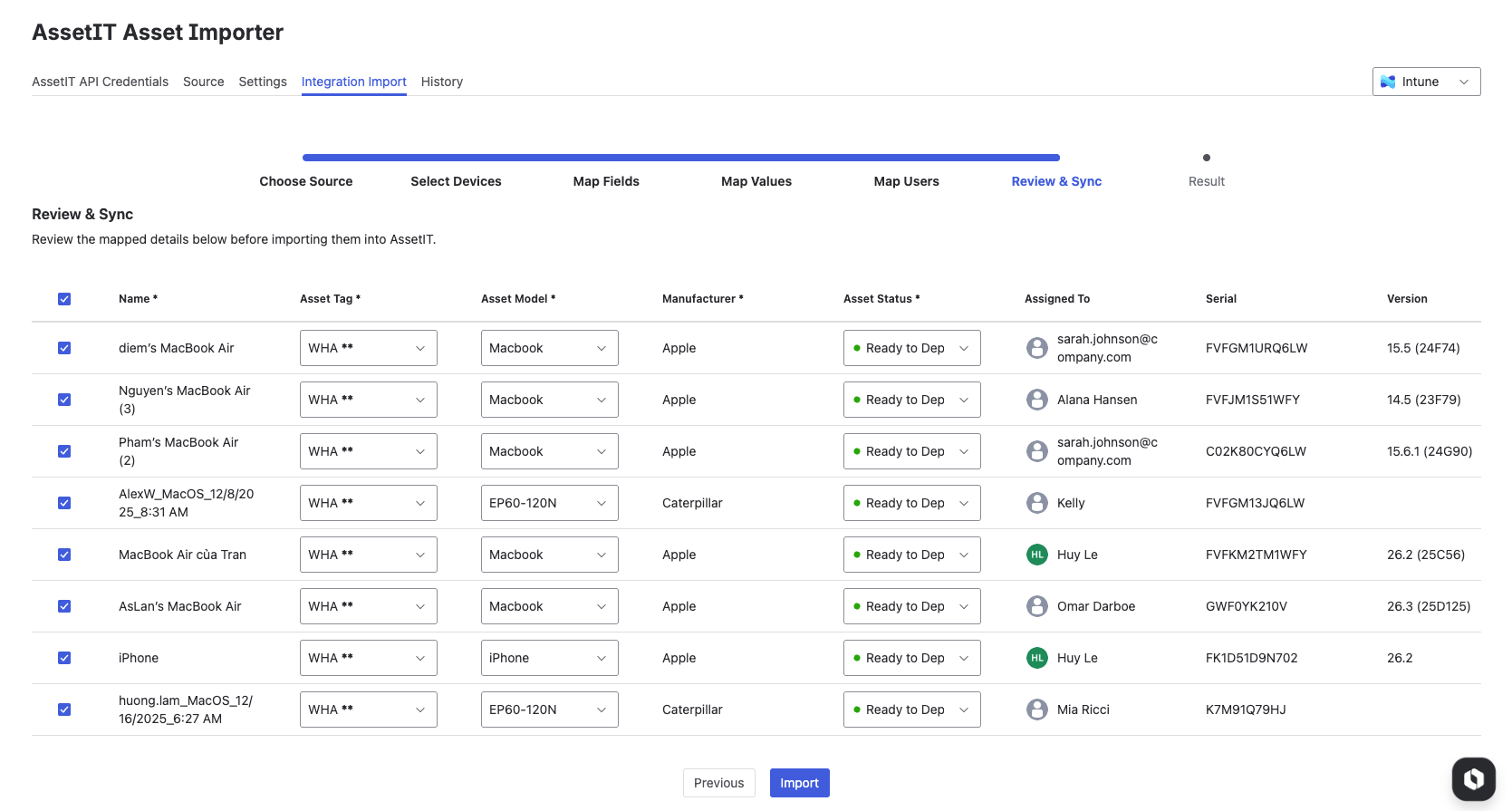Uncheck the diem's MacBook Air row checkbox
The image size is (1512, 811).
point(64,348)
